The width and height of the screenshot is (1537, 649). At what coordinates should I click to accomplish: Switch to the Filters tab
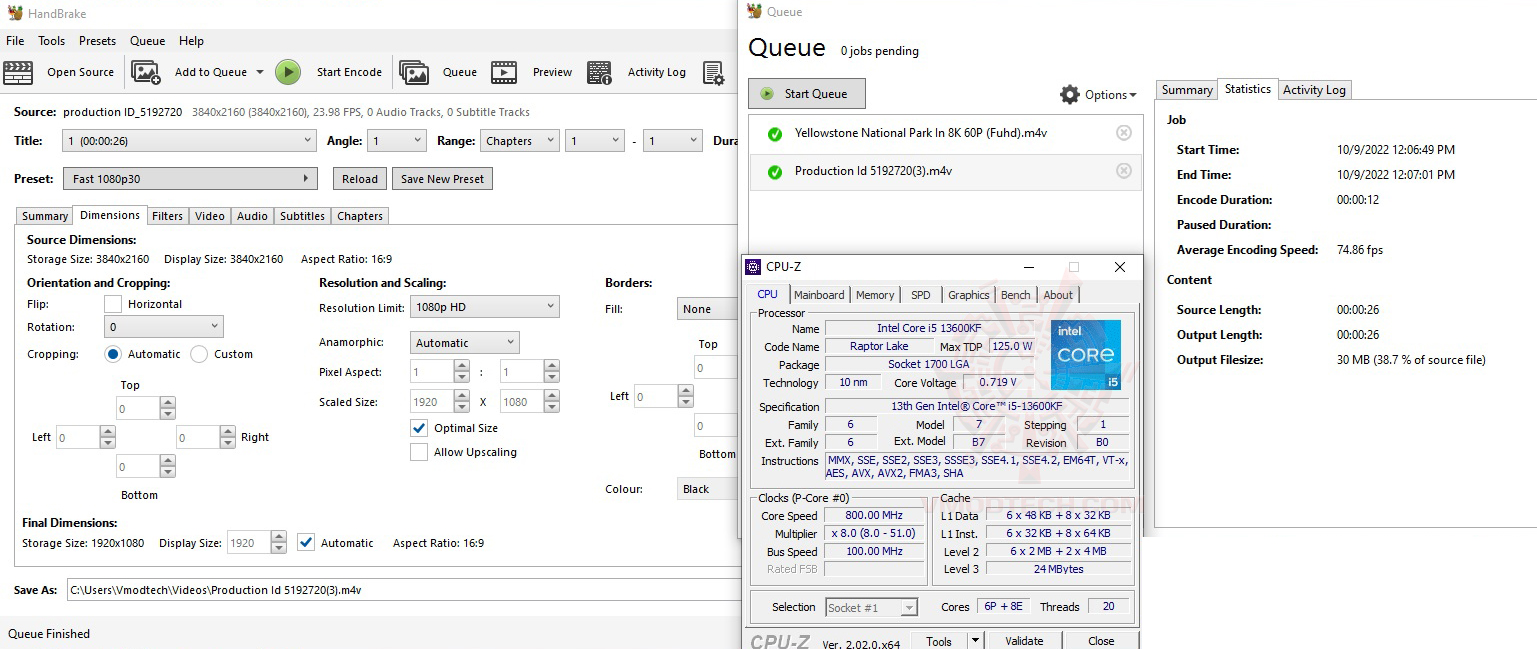(x=167, y=216)
